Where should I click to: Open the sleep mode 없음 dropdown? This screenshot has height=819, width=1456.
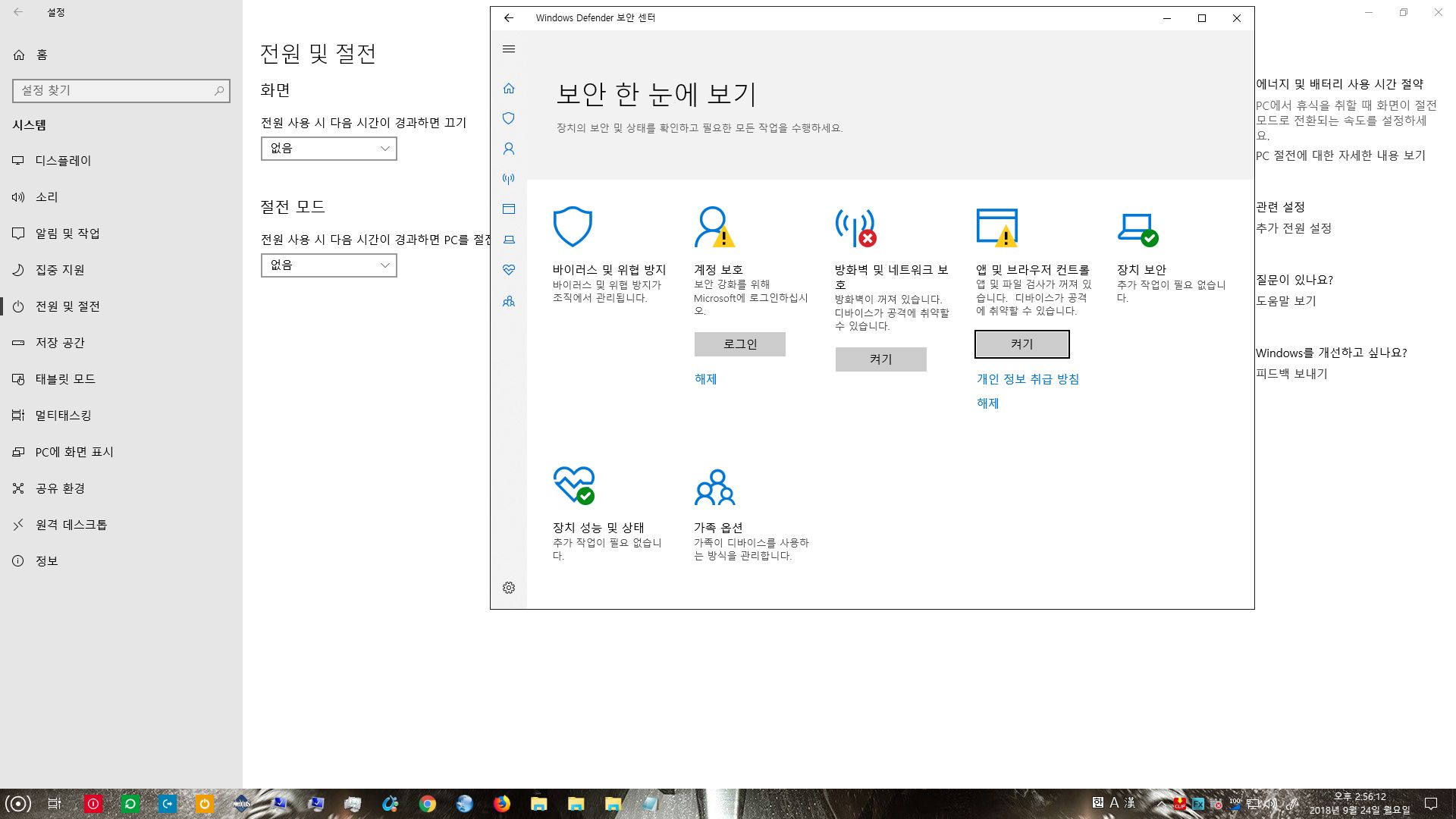pyautogui.click(x=329, y=265)
